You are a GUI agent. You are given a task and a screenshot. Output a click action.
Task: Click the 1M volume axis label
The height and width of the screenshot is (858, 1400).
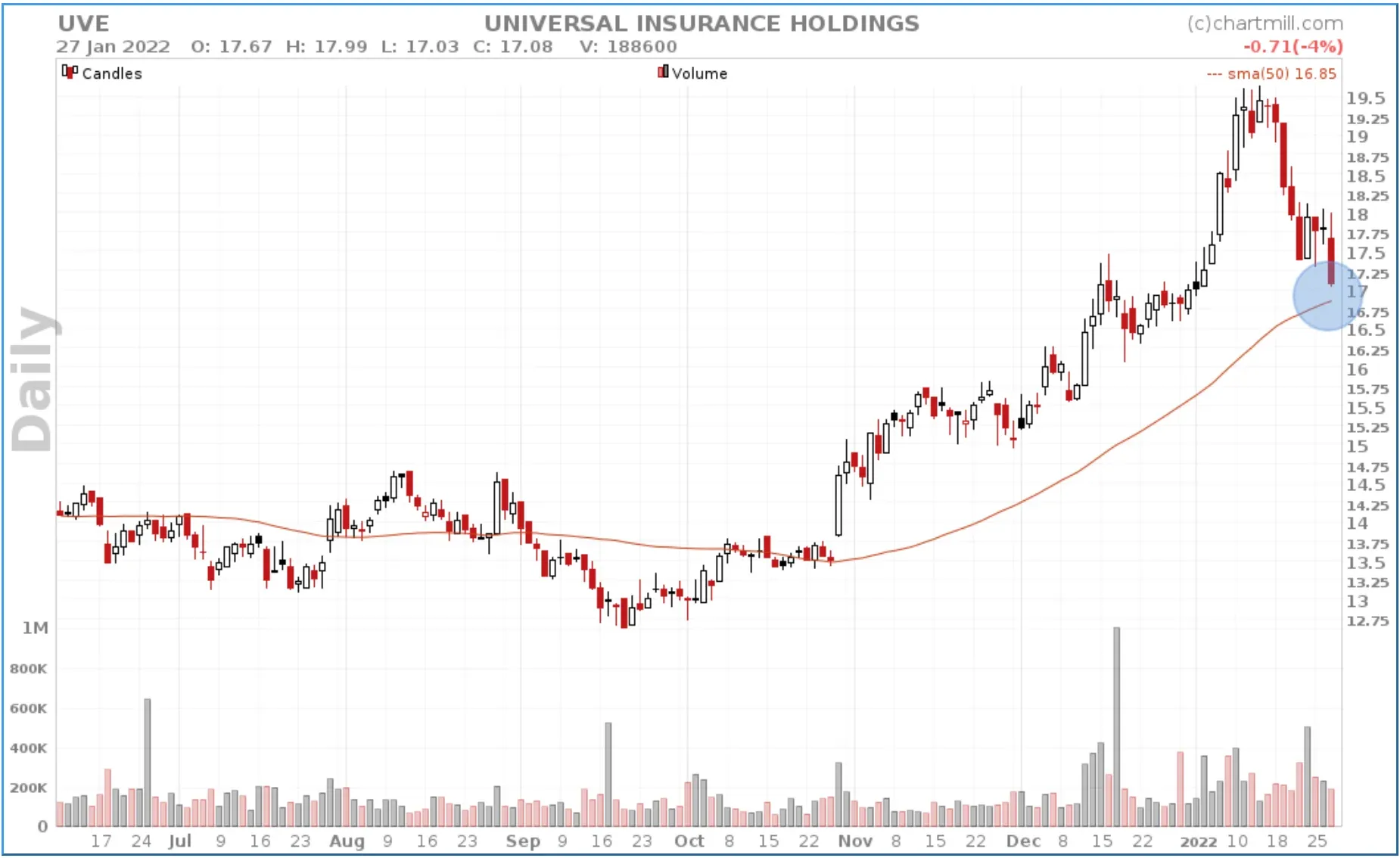[x=35, y=628]
